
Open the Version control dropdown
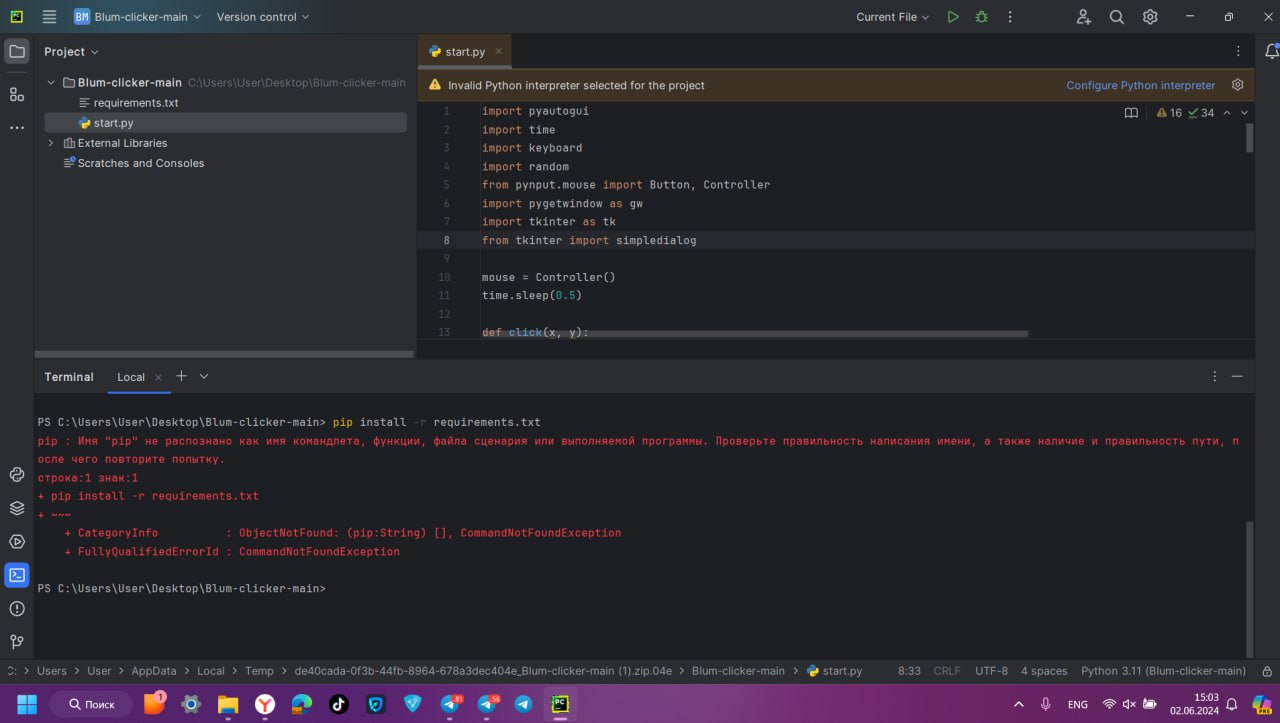(262, 17)
